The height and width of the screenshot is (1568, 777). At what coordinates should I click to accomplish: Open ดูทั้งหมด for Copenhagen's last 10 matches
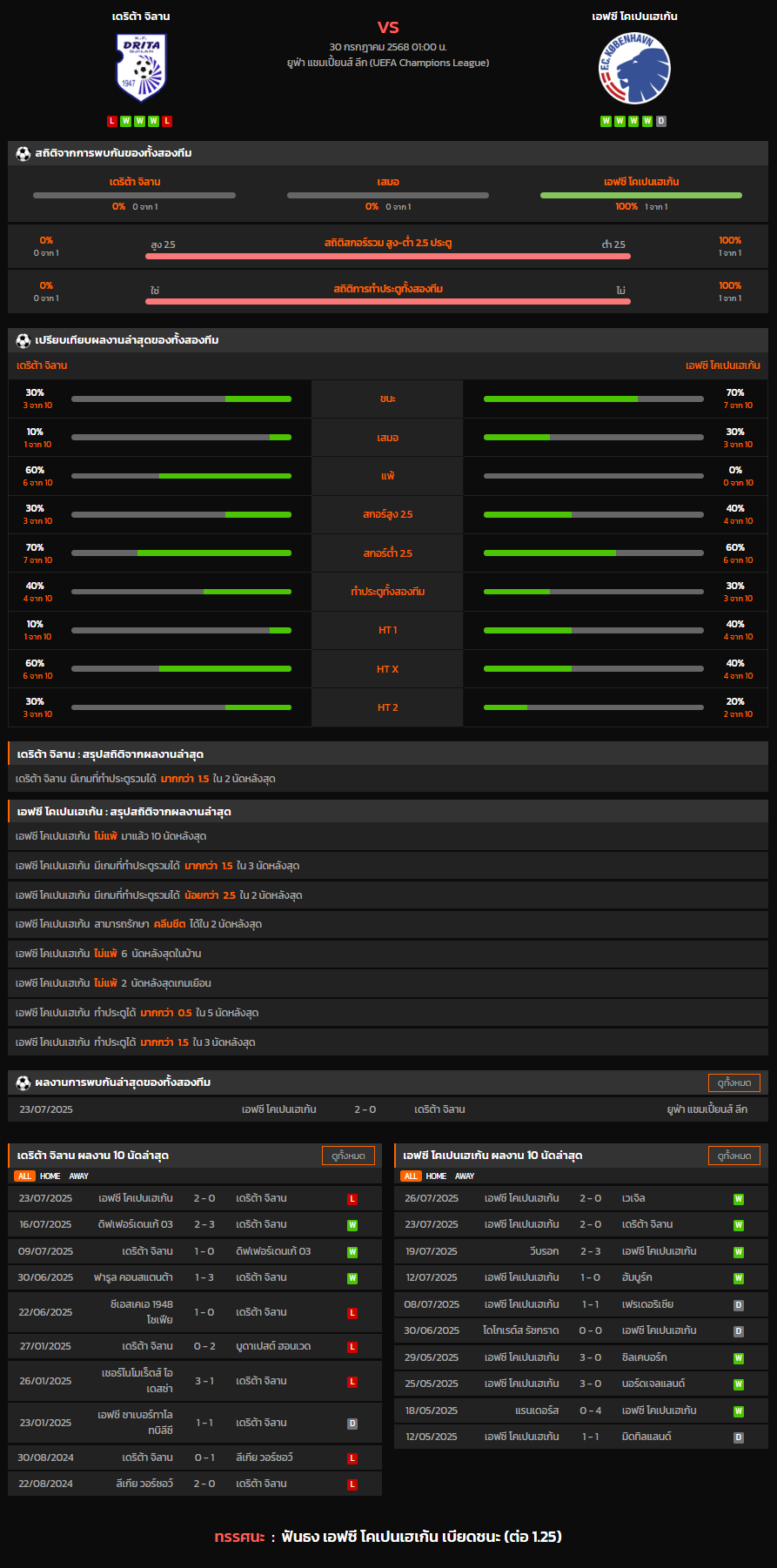pyautogui.click(x=734, y=1156)
